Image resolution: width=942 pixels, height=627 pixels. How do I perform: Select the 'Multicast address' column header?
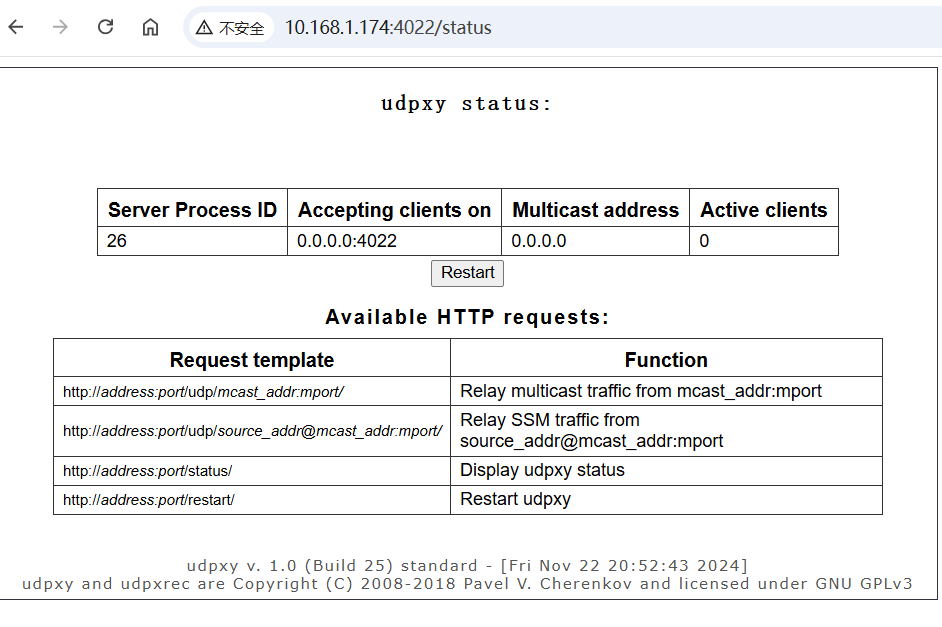595,210
